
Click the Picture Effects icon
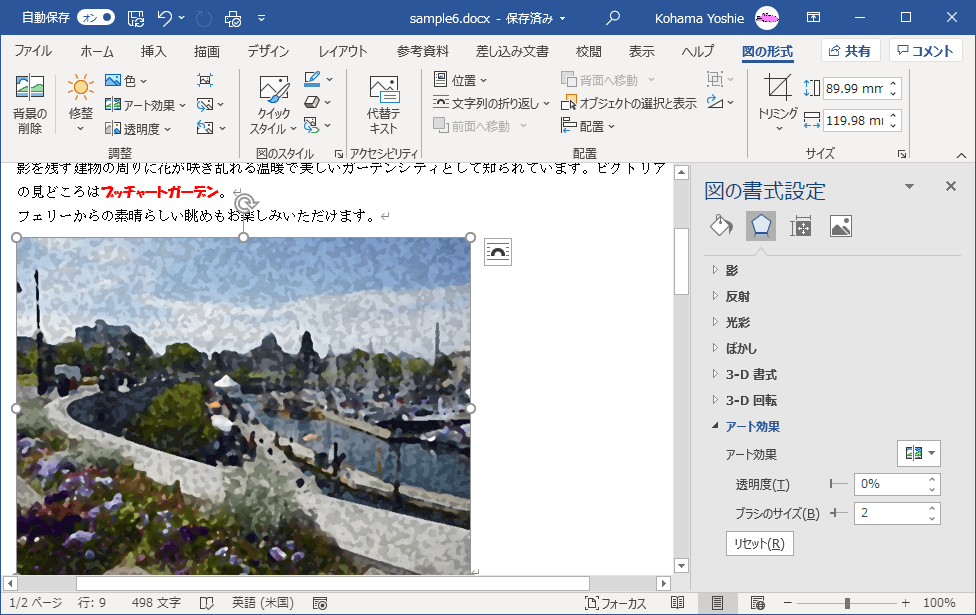click(312, 102)
